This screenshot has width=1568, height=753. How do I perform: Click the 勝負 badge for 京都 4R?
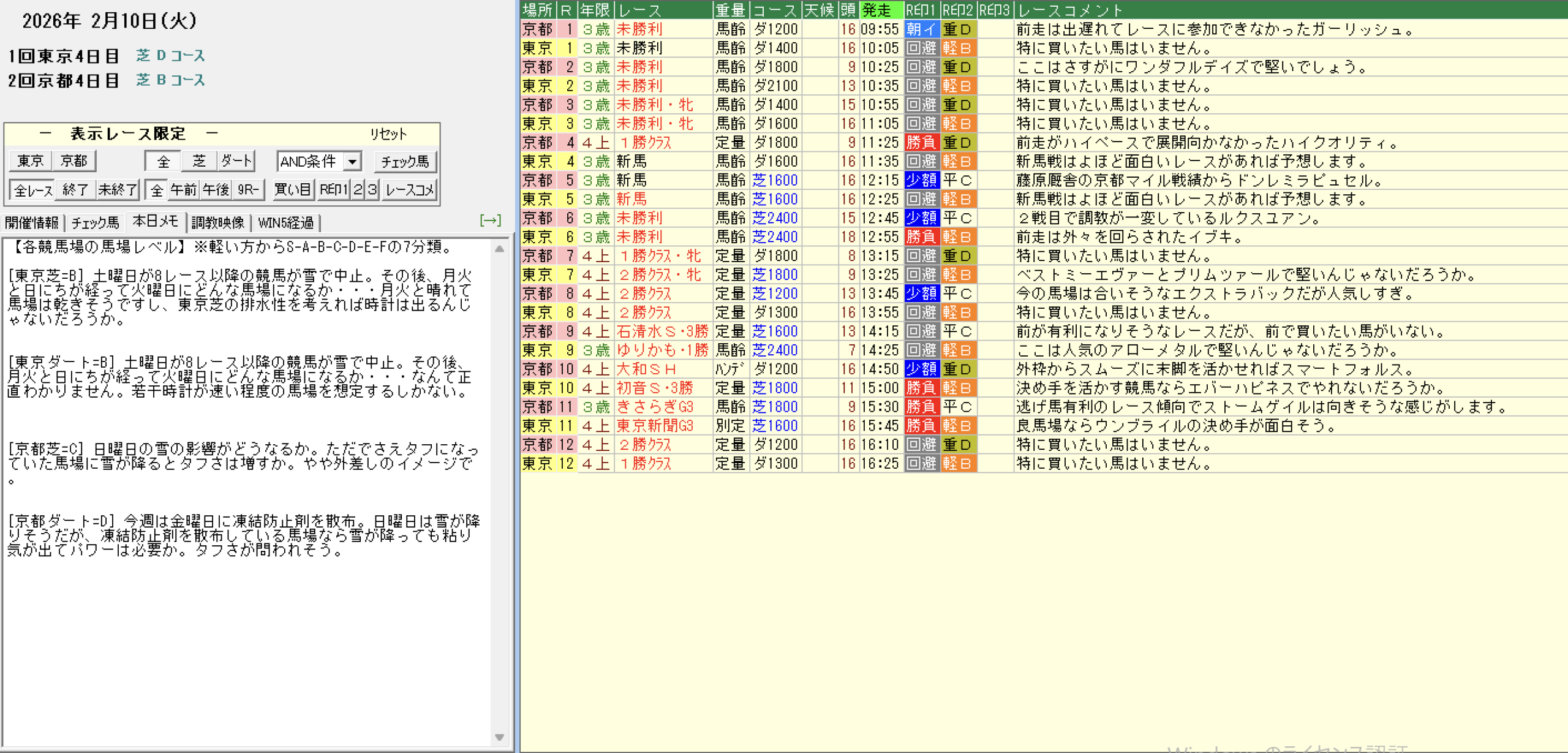coord(921,143)
